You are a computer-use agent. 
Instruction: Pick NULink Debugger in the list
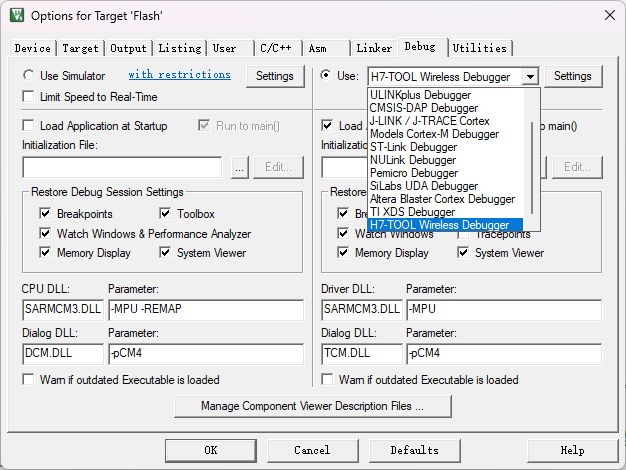[446, 160]
